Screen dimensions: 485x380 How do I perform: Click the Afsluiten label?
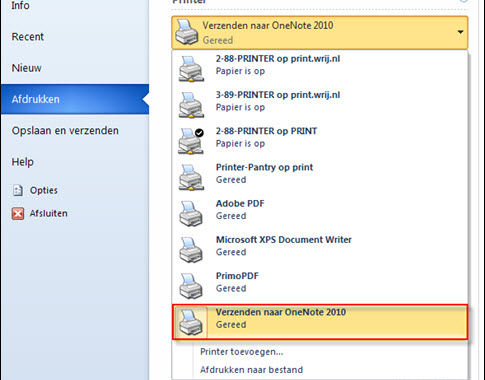(x=49, y=213)
